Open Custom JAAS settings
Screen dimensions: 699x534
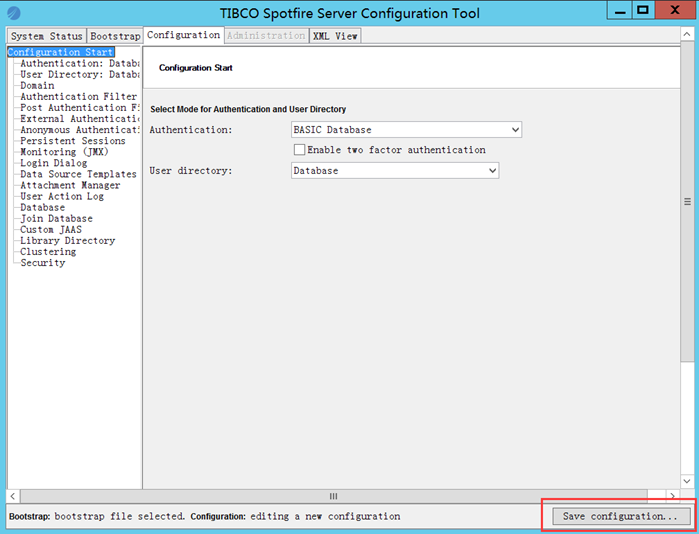point(51,230)
